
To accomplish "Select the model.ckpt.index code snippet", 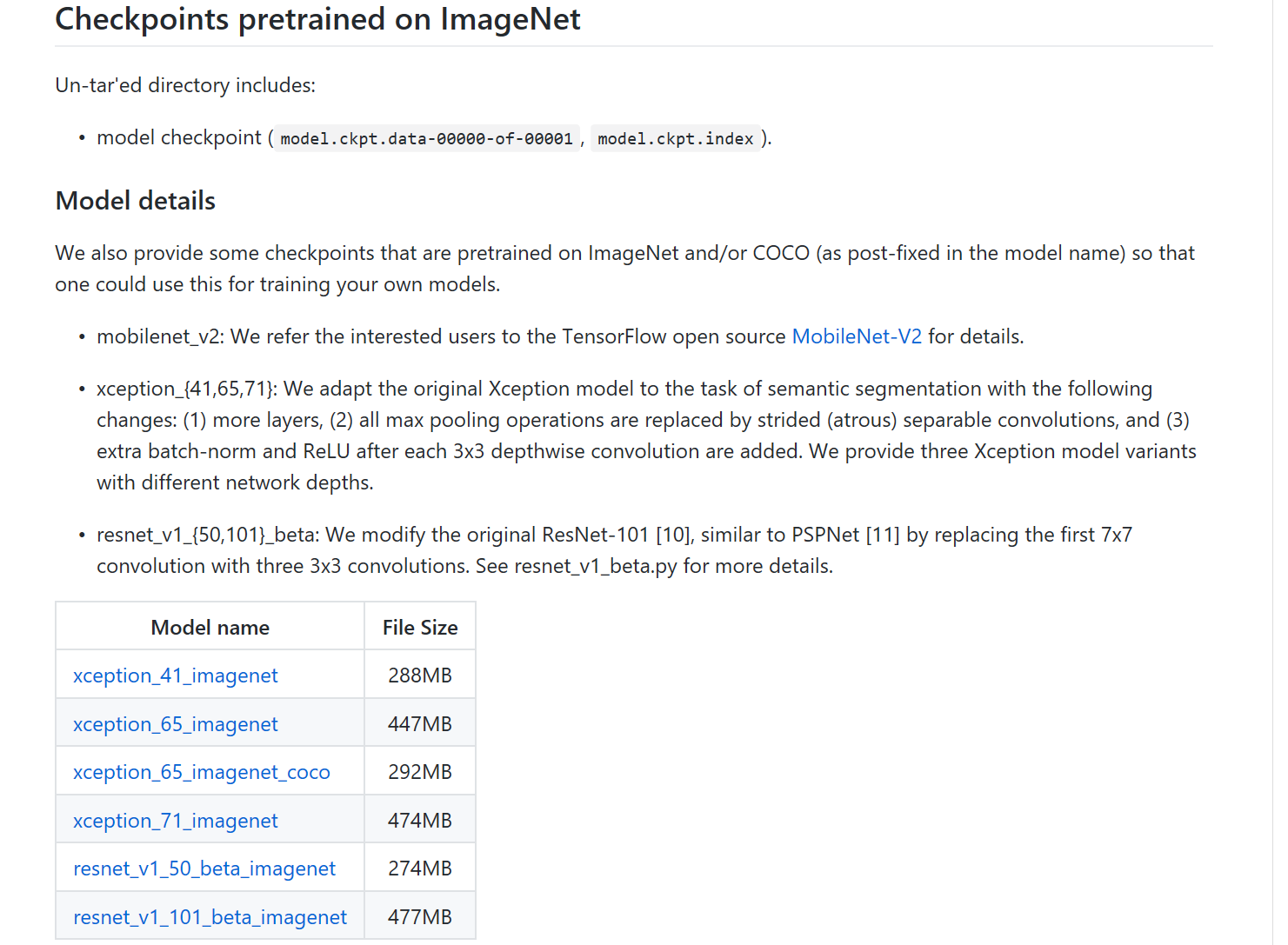I will click(x=675, y=139).
